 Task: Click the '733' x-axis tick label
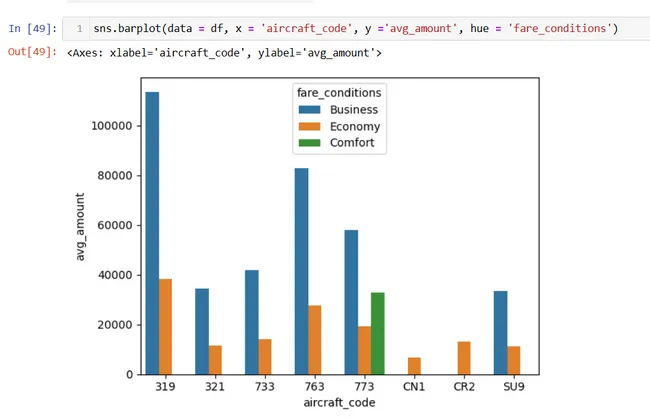(264, 386)
